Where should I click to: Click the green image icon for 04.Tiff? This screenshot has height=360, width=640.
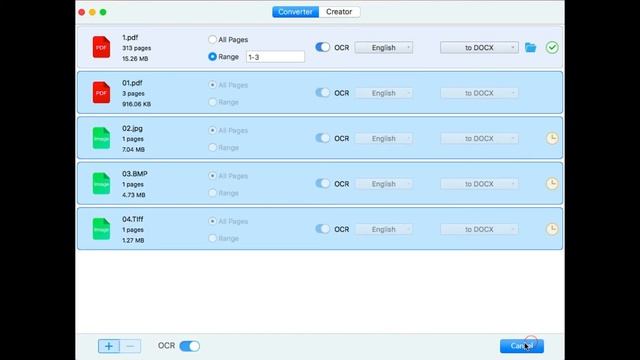[x=101, y=229]
